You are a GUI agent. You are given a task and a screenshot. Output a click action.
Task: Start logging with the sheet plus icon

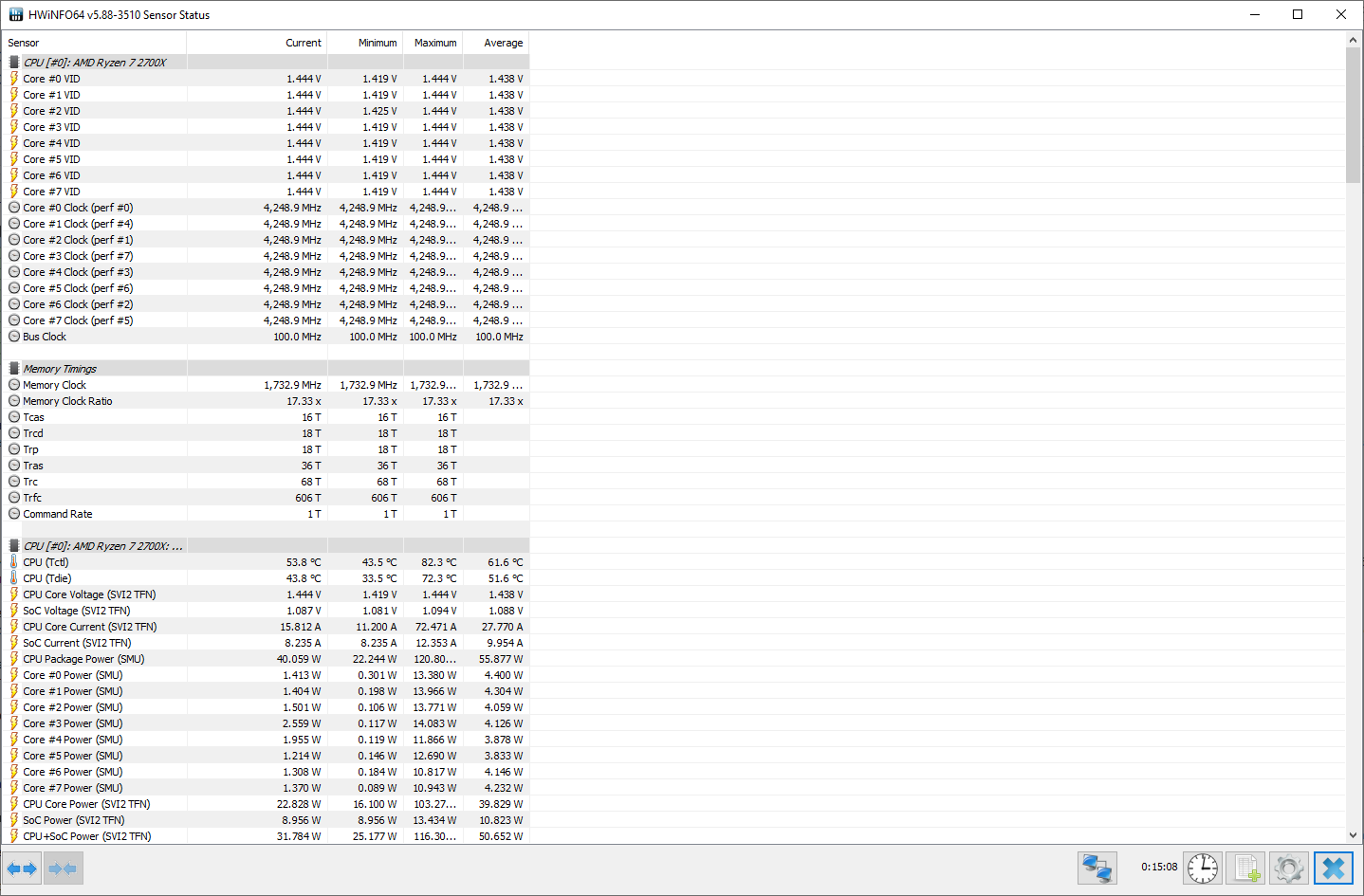pyautogui.click(x=1245, y=868)
